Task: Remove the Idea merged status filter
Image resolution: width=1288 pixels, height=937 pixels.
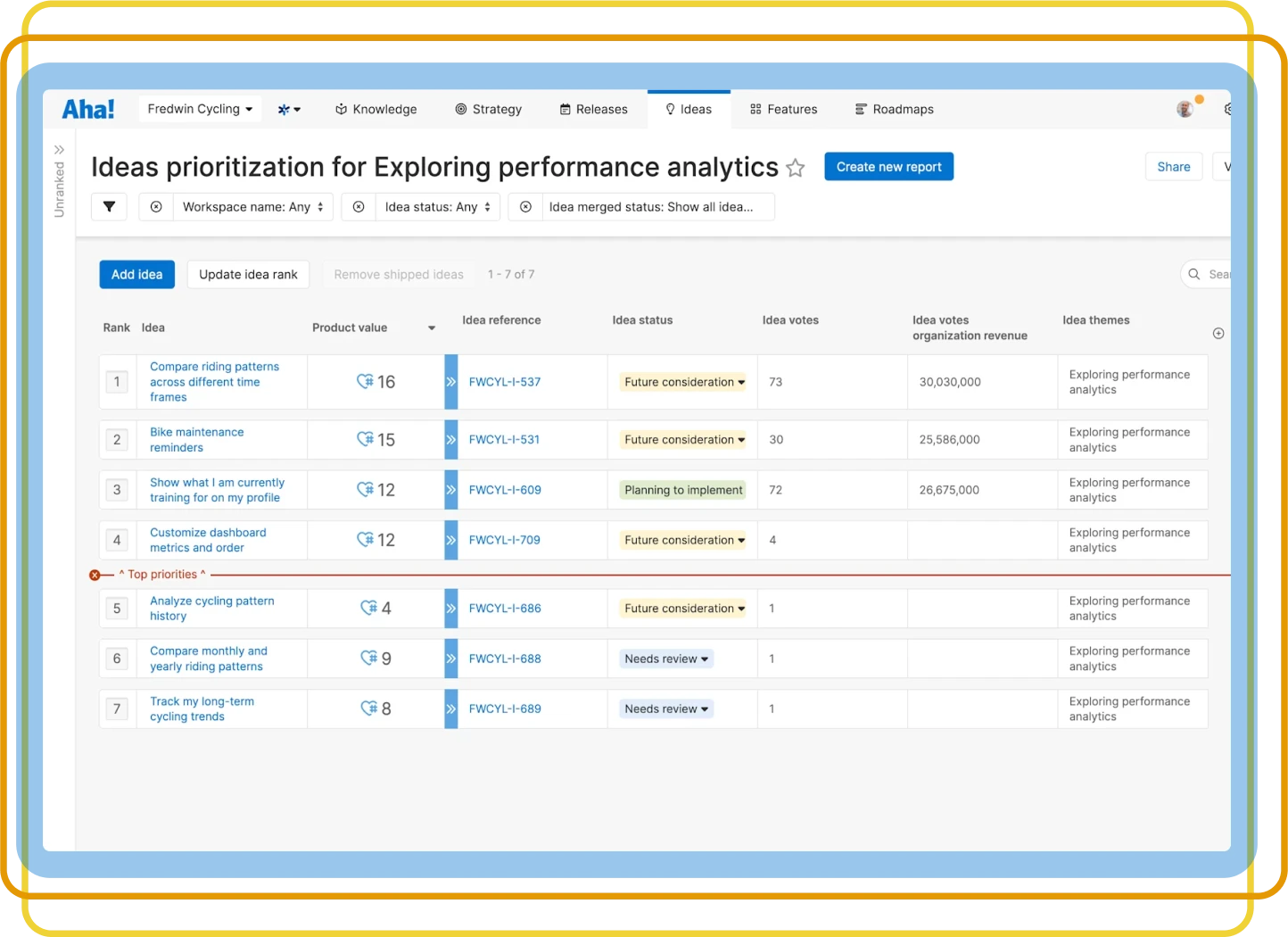Action: [x=525, y=207]
